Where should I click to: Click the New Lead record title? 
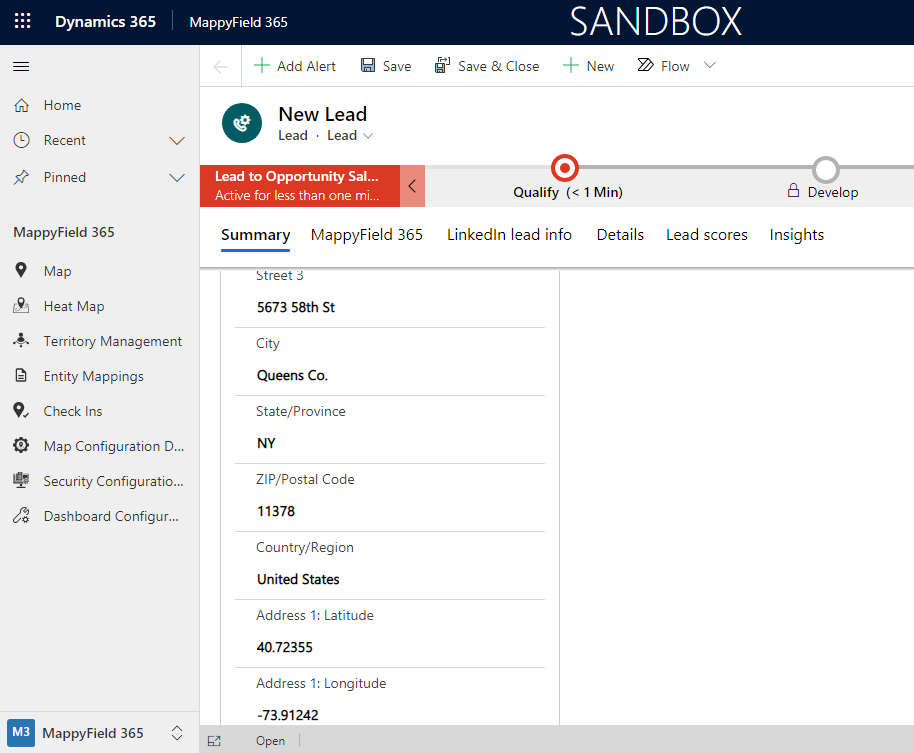323,114
